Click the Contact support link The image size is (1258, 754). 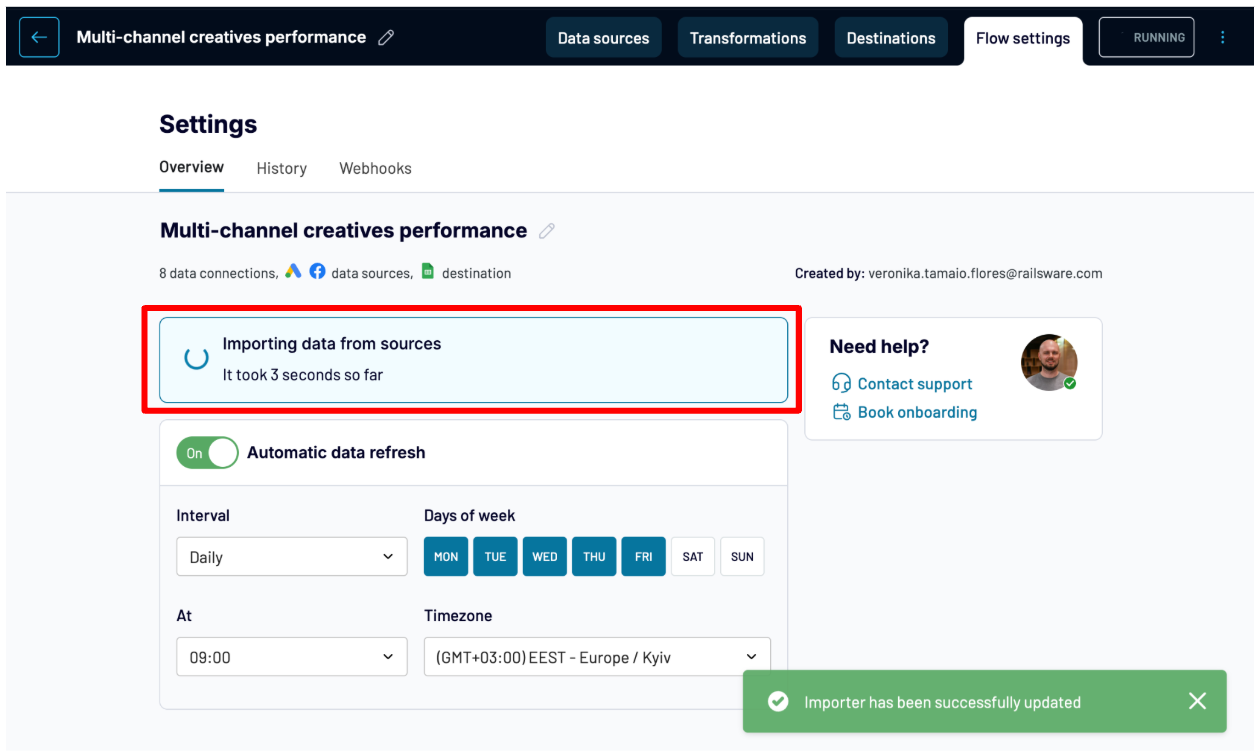point(914,384)
